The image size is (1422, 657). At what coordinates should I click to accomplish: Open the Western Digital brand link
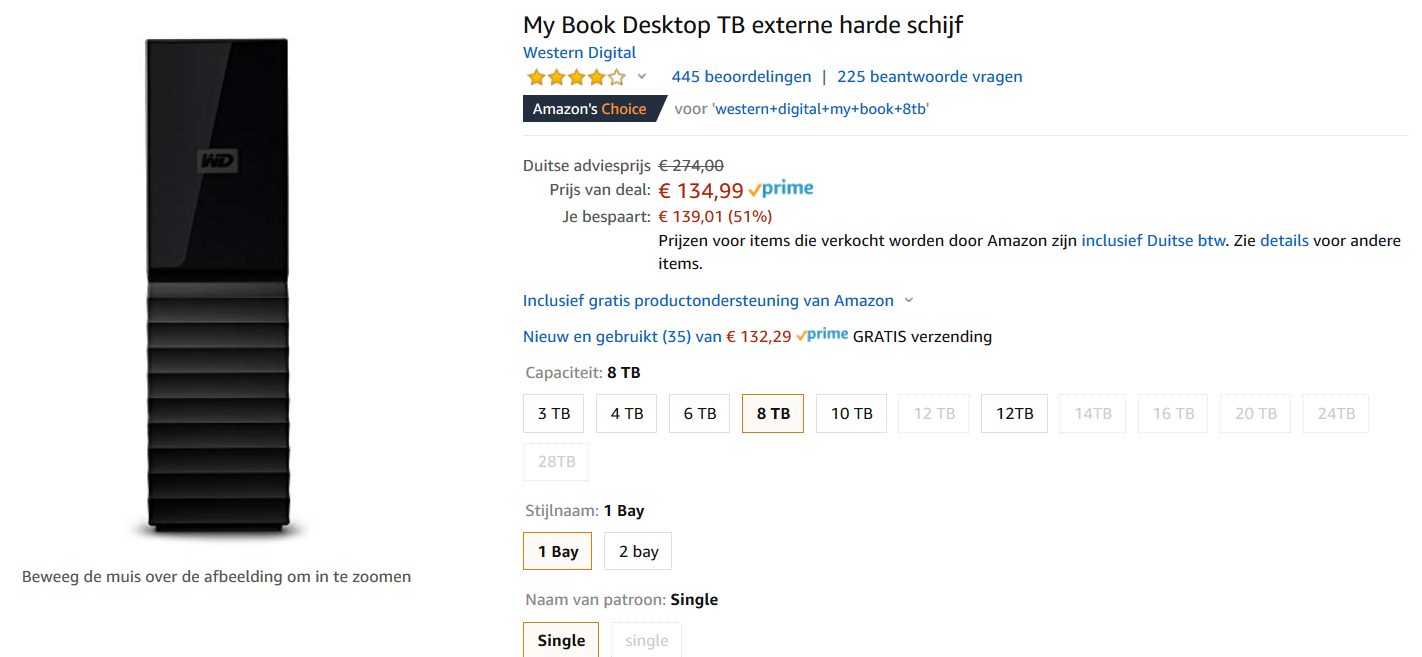pyautogui.click(x=579, y=53)
